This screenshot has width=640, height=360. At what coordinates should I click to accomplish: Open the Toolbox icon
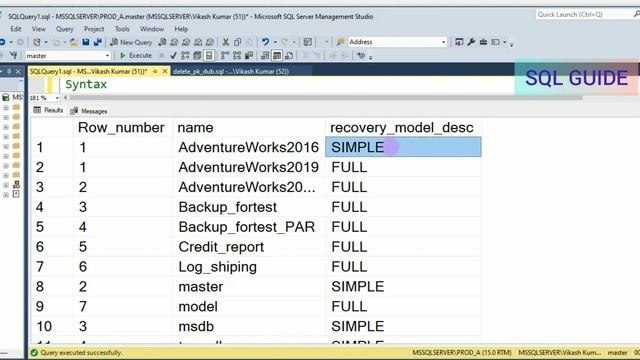483,42
